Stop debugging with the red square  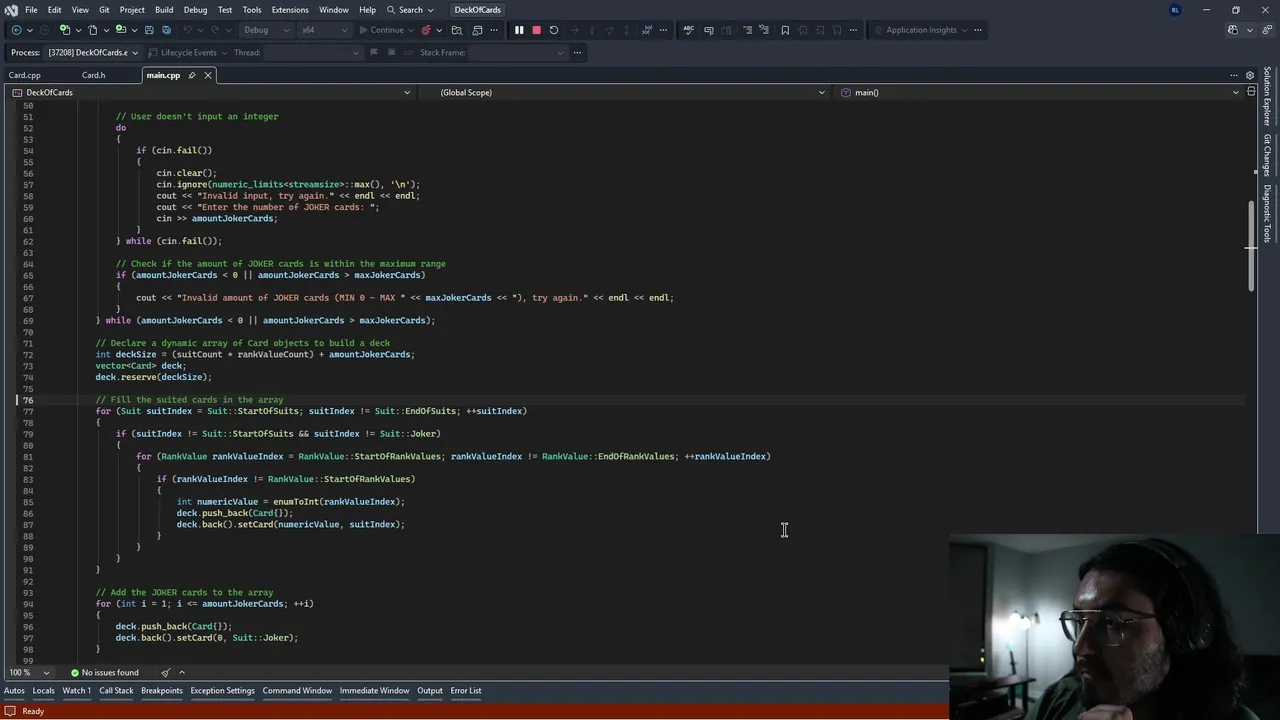536,30
